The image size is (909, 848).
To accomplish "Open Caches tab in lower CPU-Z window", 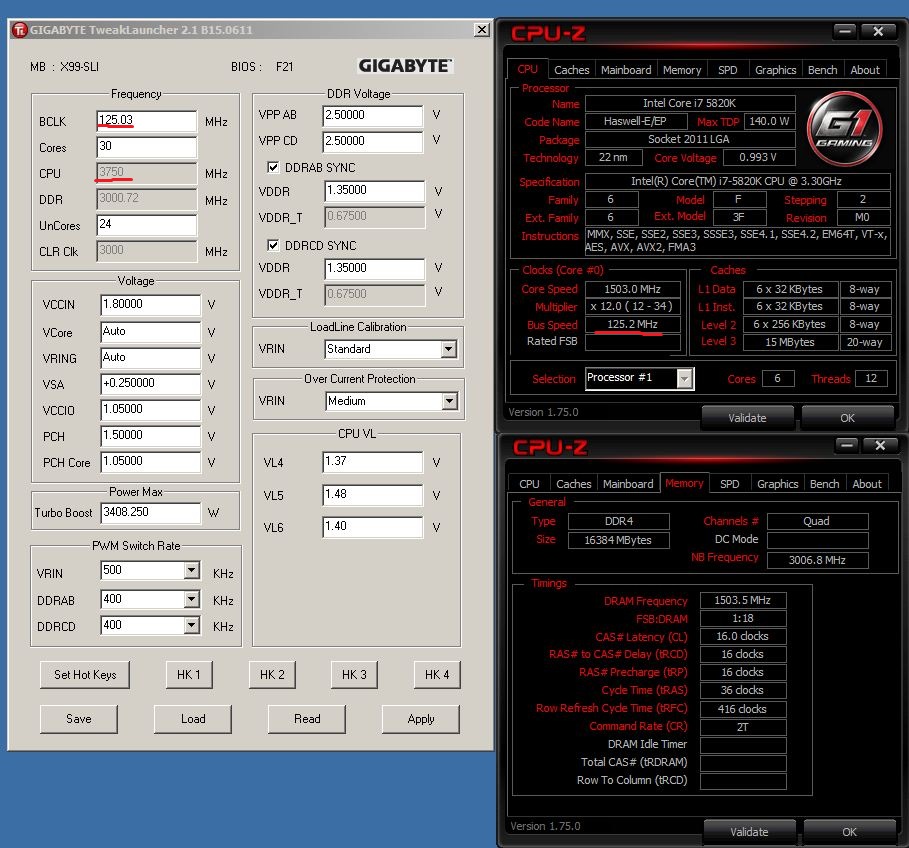I will 573,484.
